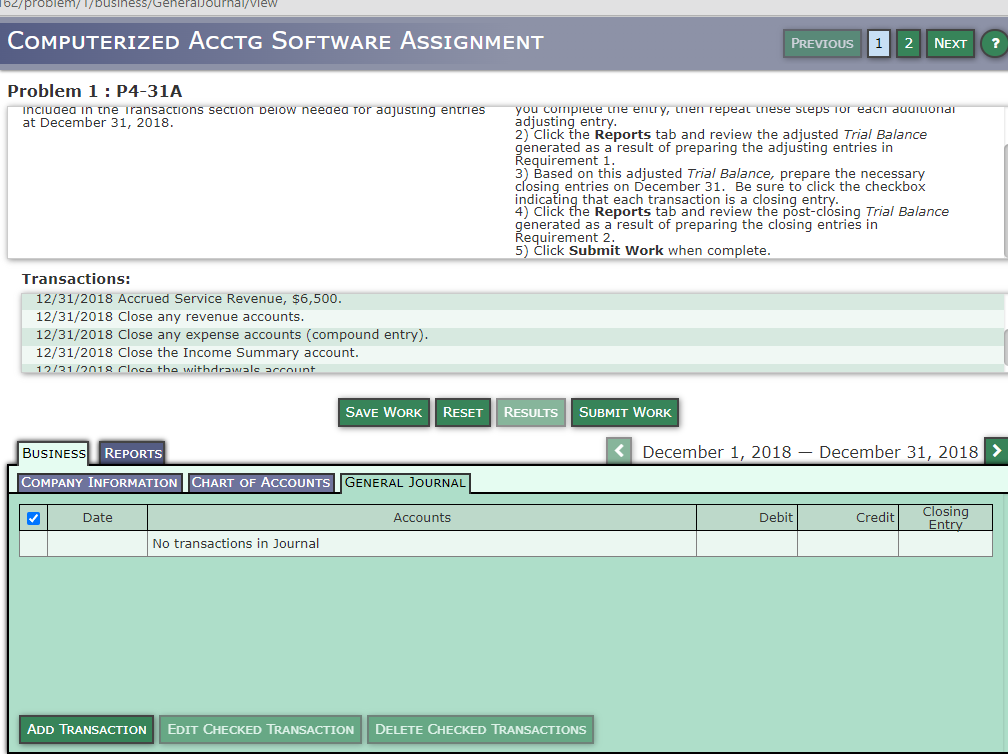
Task: Switch to the Reports tab
Action: 131,453
